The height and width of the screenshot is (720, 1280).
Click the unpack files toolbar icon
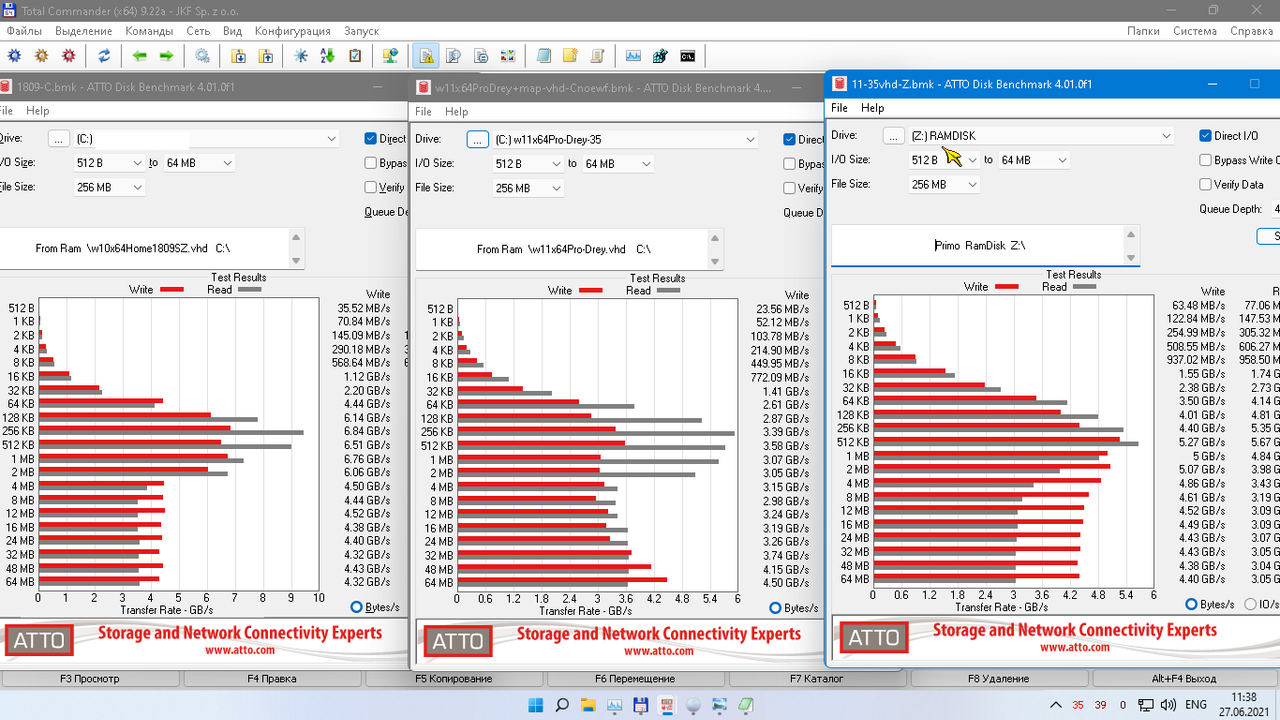pyautogui.click(x=266, y=56)
